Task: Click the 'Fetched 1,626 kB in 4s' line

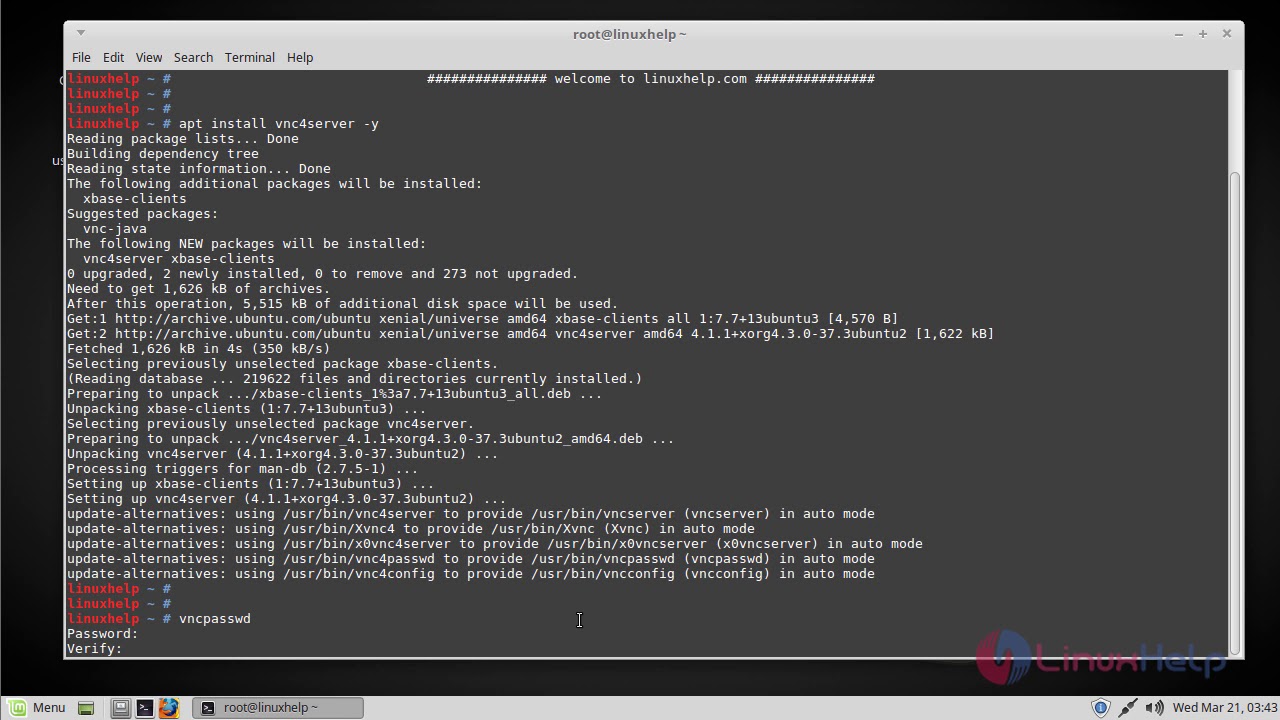Action: point(199,349)
